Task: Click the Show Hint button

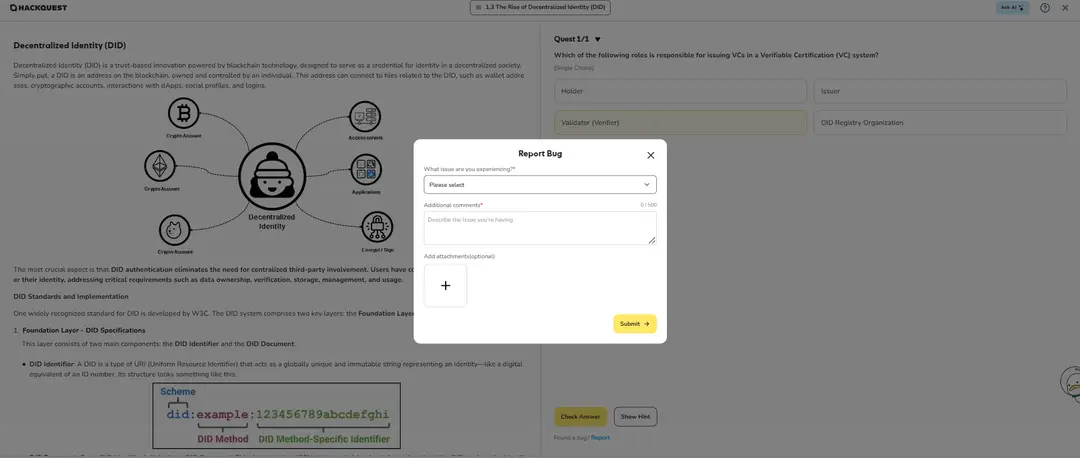Action: (x=636, y=416)
